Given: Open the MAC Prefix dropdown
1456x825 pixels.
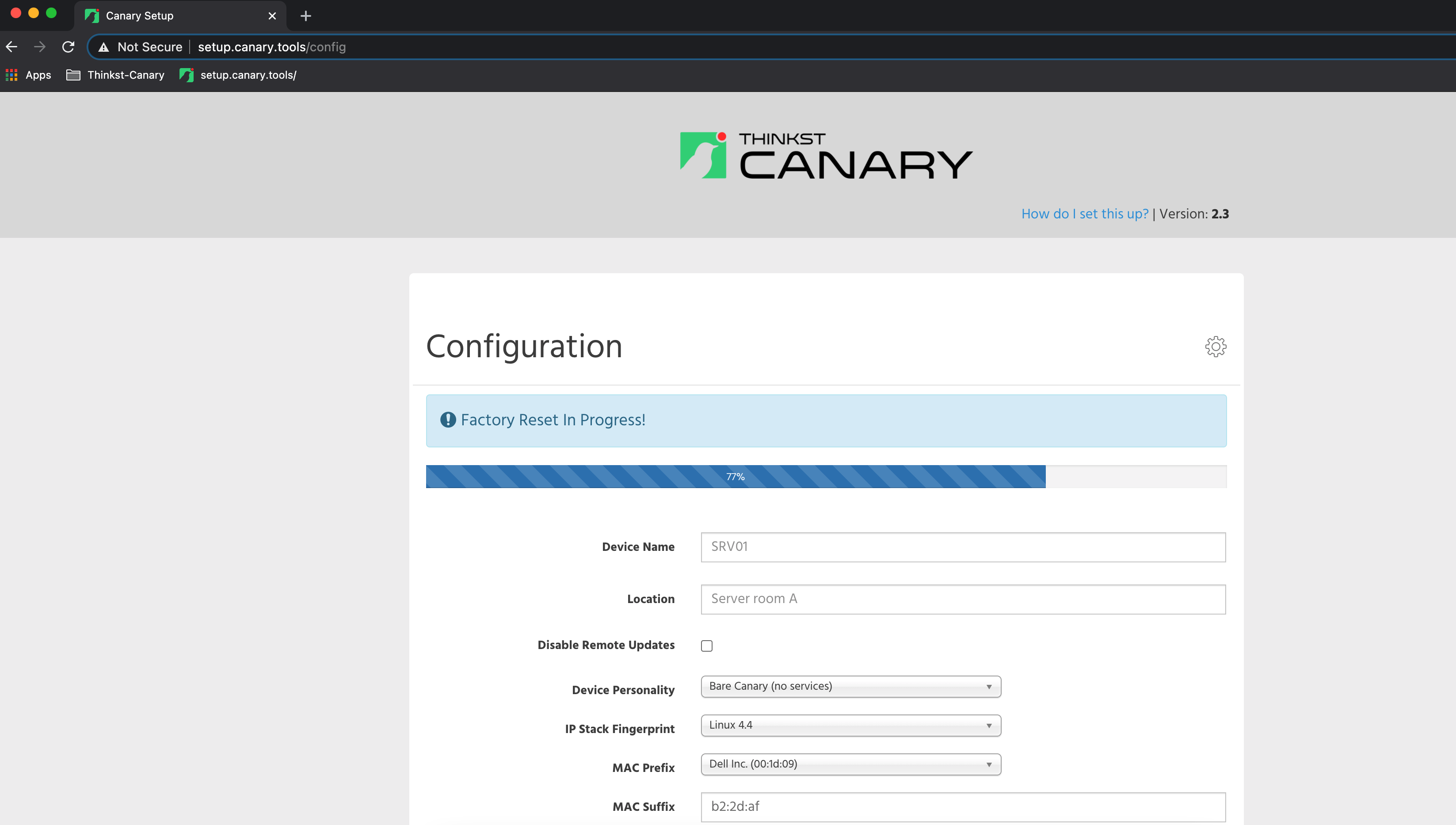Looking at the screenshot, I should (850, 764).
